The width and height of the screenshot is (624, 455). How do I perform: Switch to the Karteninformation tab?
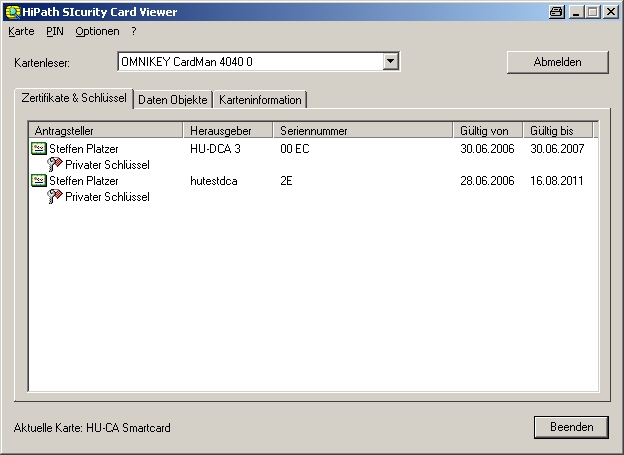260,100
